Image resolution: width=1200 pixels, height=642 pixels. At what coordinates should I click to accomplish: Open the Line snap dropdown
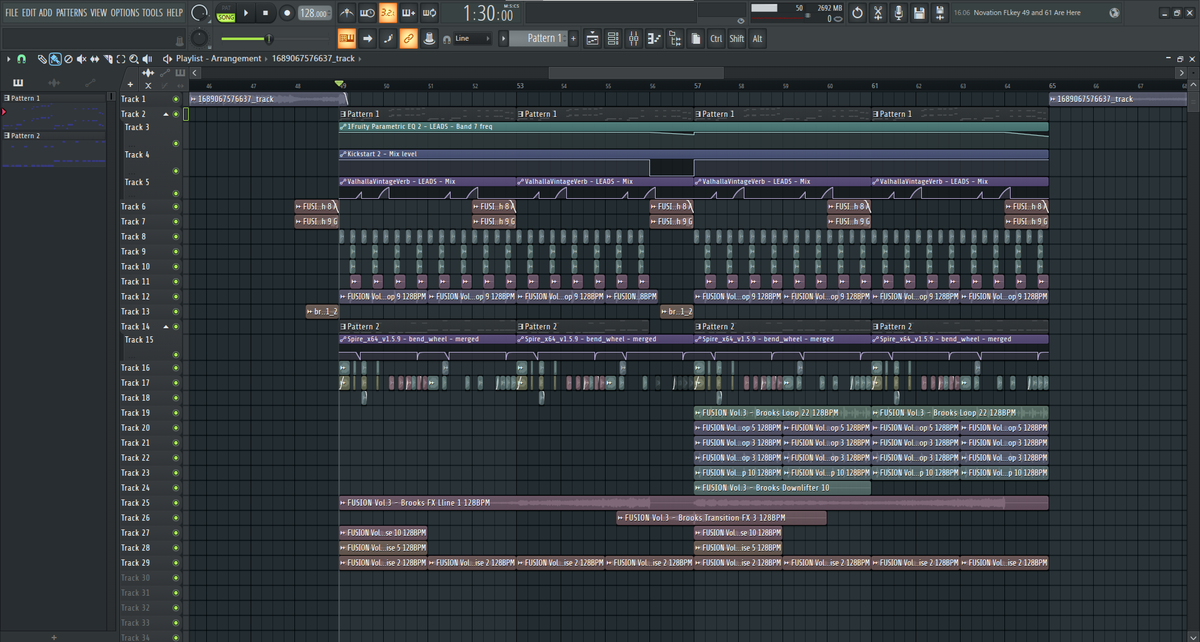coord(473,39)
